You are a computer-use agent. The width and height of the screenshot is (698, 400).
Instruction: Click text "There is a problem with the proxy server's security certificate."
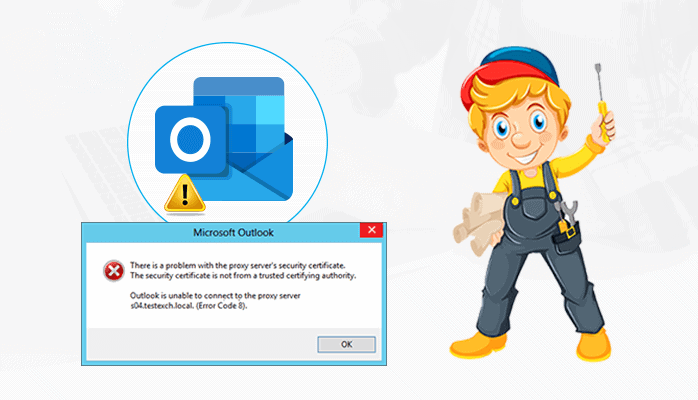[x=238, y=266]
